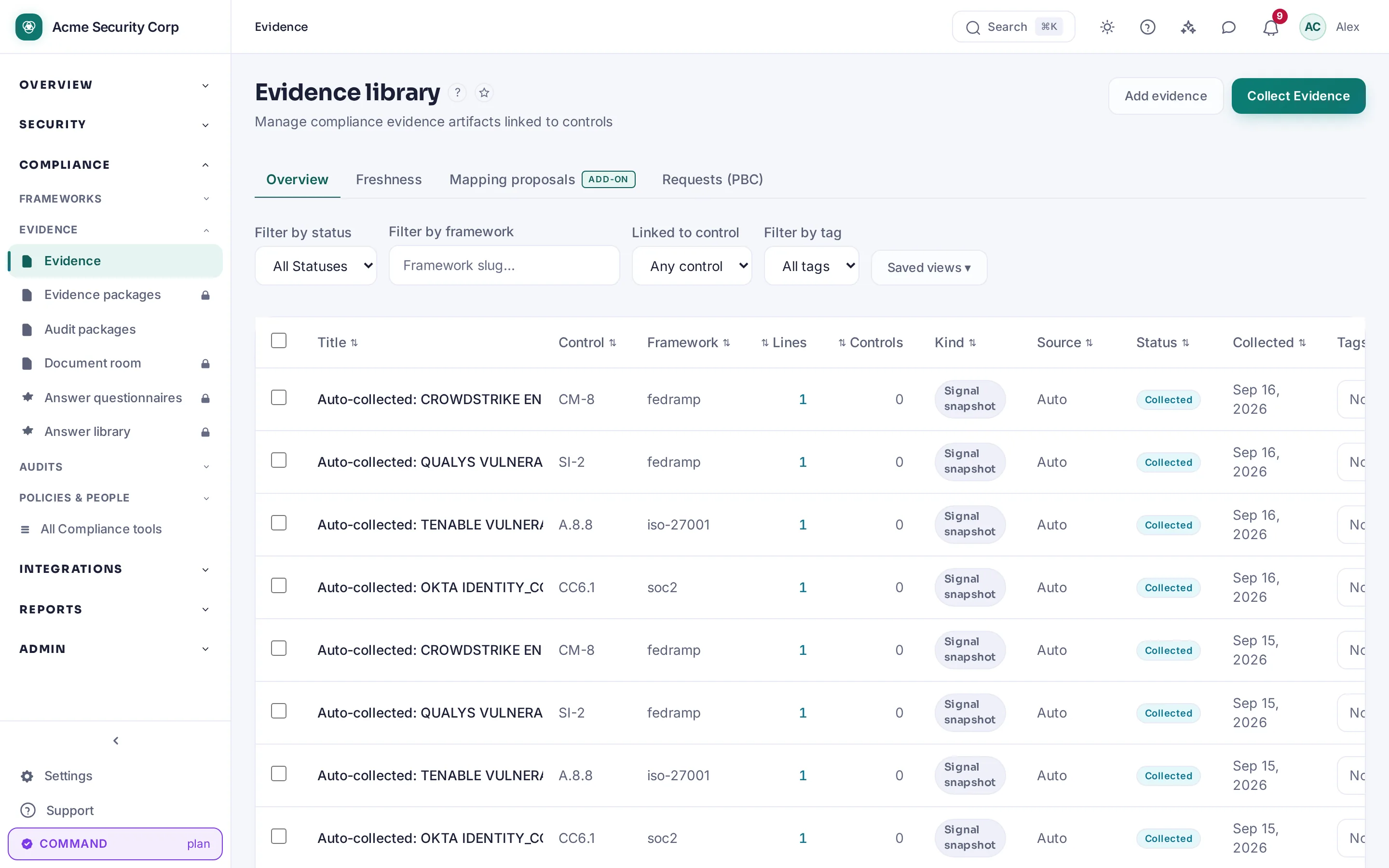Click the COMMAND plan button
Screen dimensions: 1389x868
tap(115, 843)
